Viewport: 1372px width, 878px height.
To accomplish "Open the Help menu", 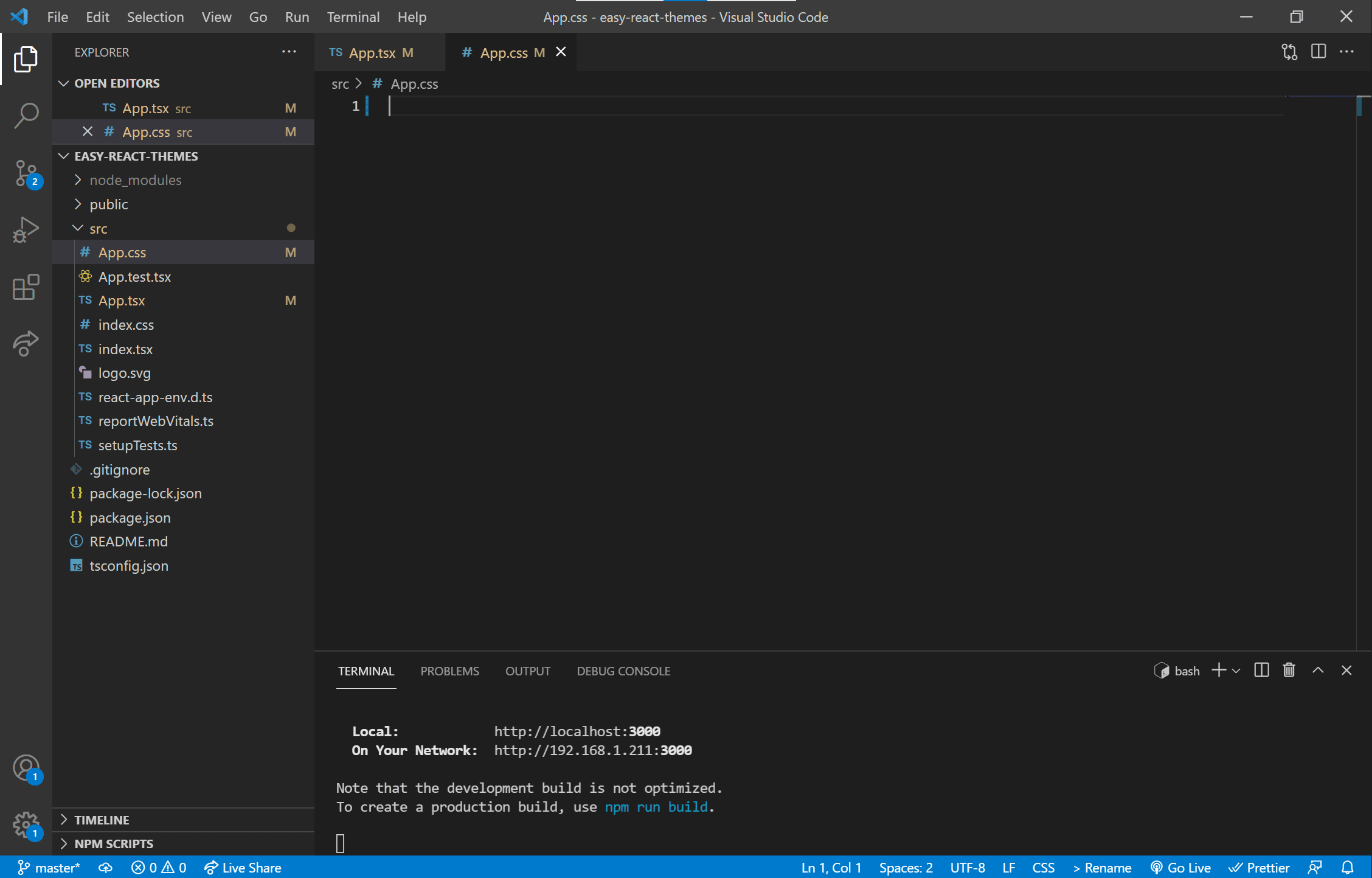I will (412, 17).
